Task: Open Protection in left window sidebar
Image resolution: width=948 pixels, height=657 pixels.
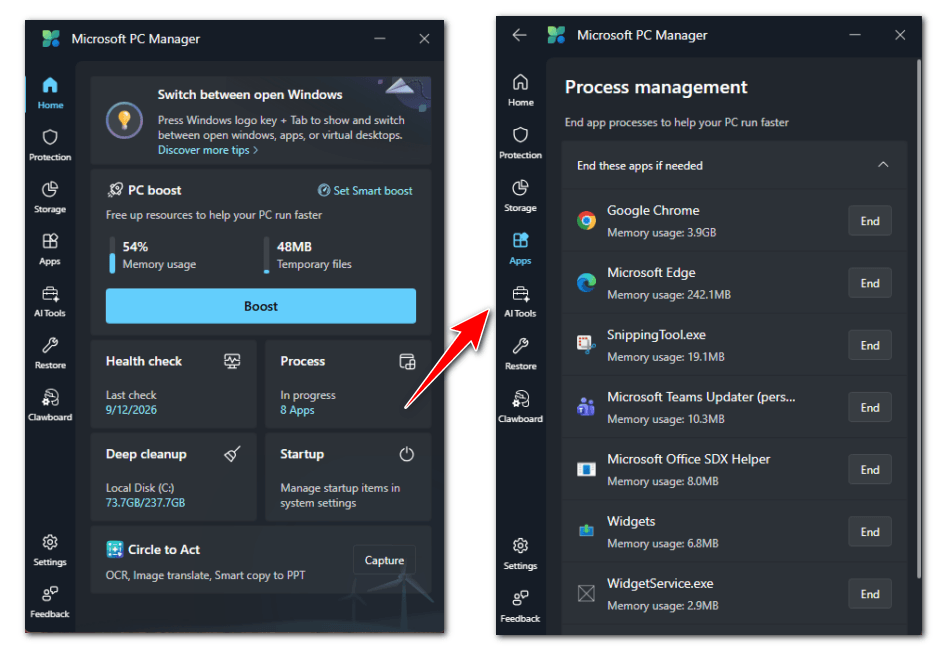Action: click(50, 145)
